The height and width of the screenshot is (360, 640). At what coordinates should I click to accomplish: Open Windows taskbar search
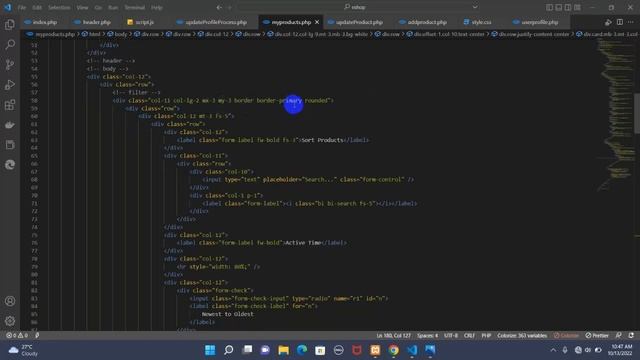(229, 350)
